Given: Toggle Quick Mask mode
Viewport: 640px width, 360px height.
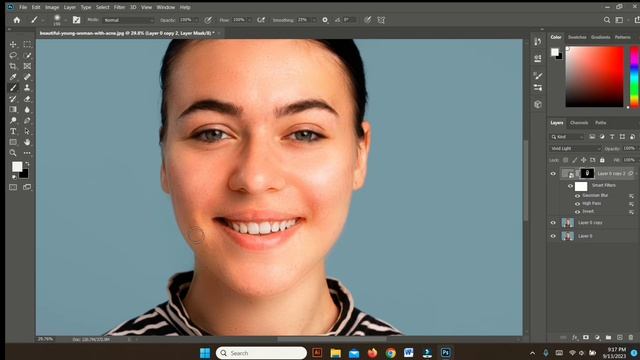Looking at the screenshot, I should tap(13, 187).
